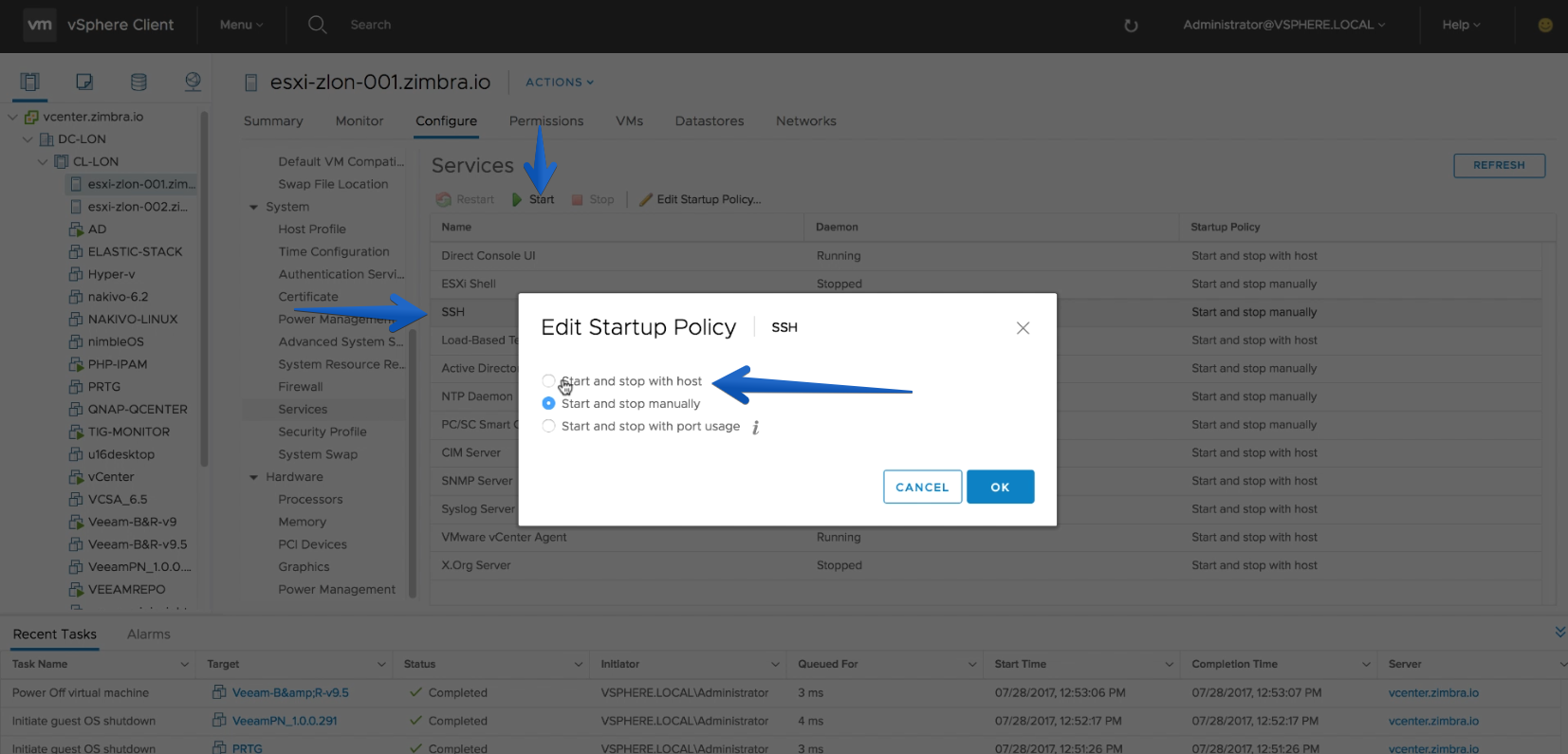The image size is (1568, 754).
Task: Close the Edit Startup Policy dialog
Action: pyautogui.click(x=1023, y=328)
